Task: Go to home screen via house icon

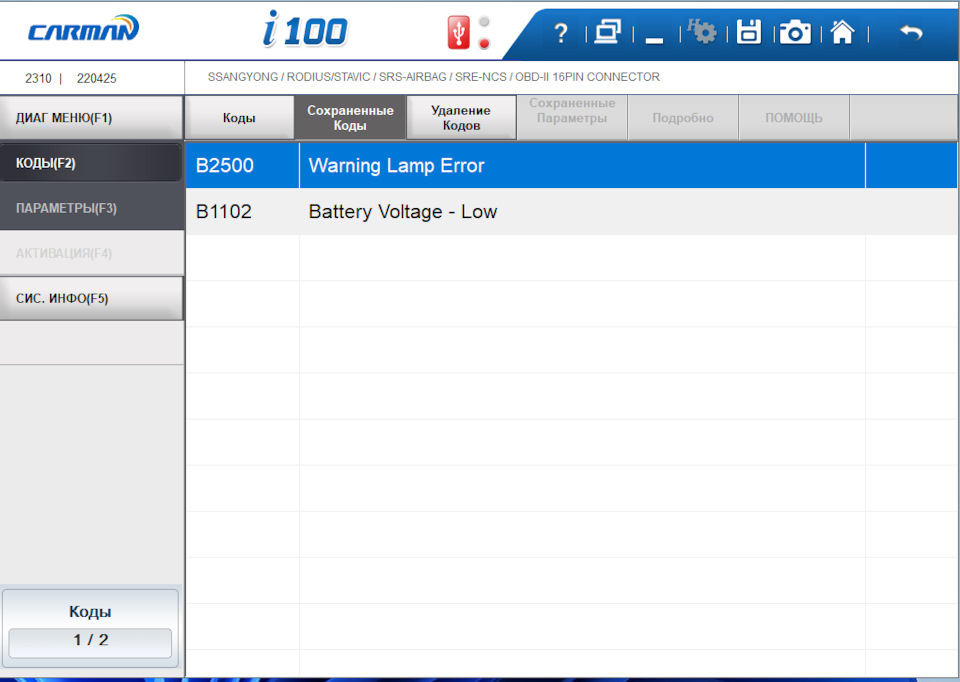Action: click(x=842, y=32)
